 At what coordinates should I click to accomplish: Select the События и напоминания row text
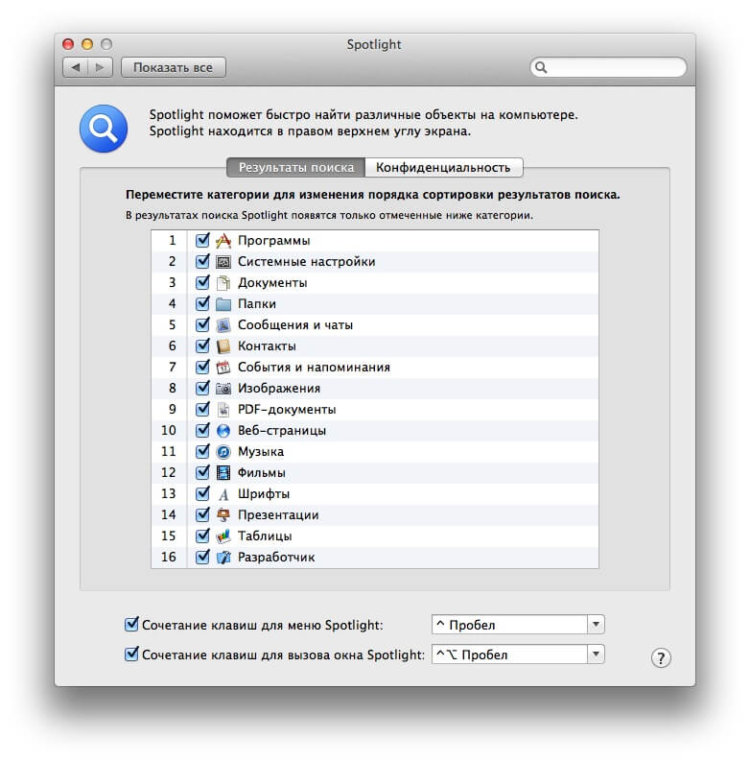pos(314,367)
